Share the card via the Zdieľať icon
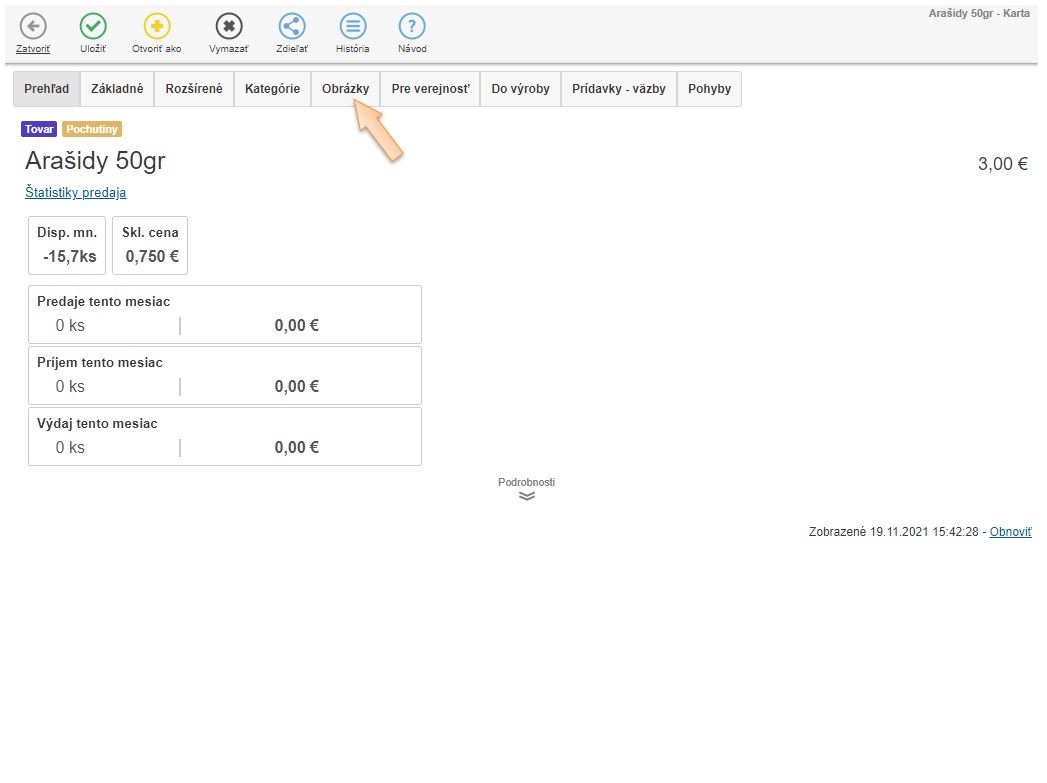The width and height of the screenshot is (1047, 783). point(292,27)
